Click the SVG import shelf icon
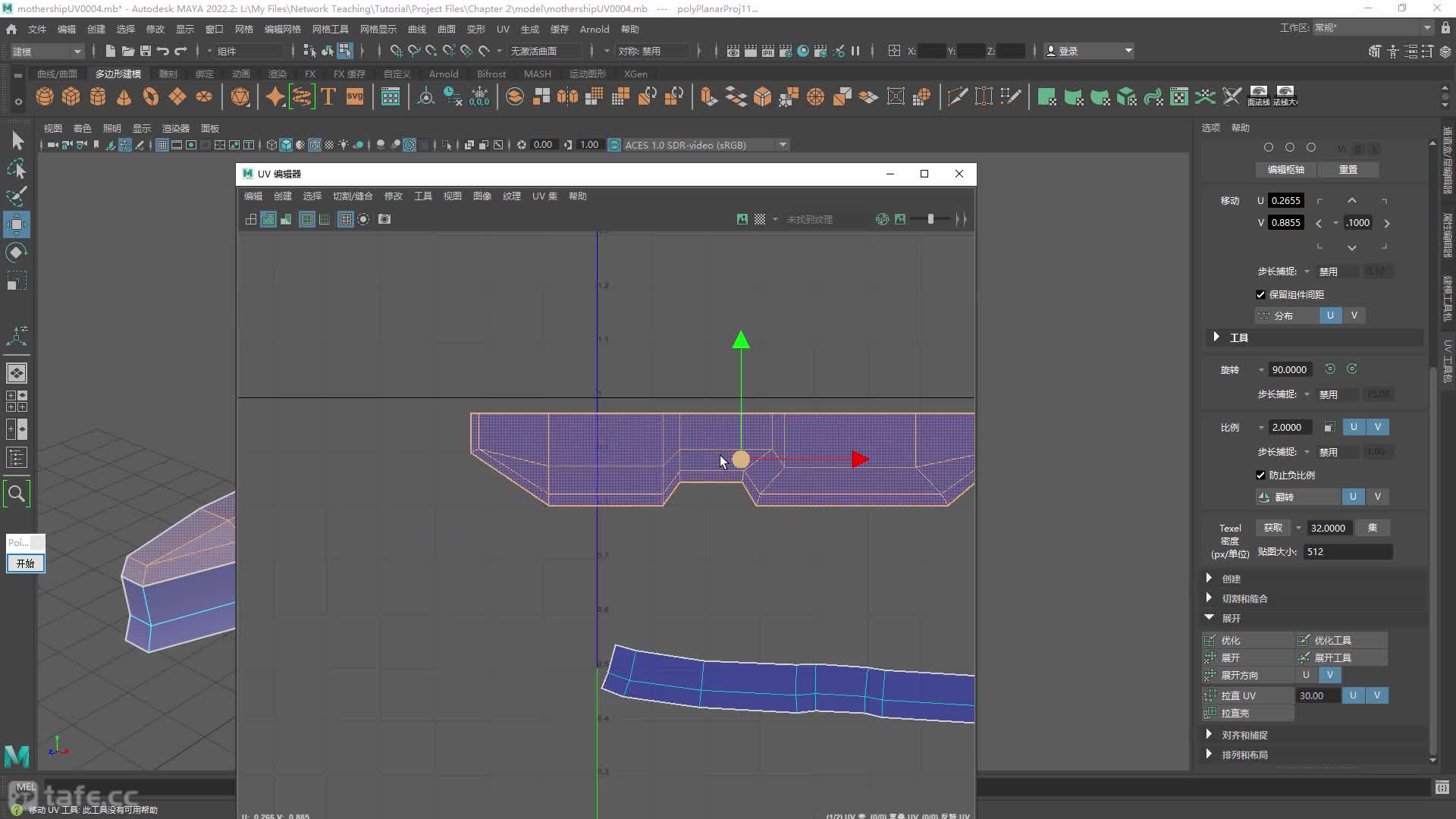Screen dimensions: 1456x819 (355, 97)
